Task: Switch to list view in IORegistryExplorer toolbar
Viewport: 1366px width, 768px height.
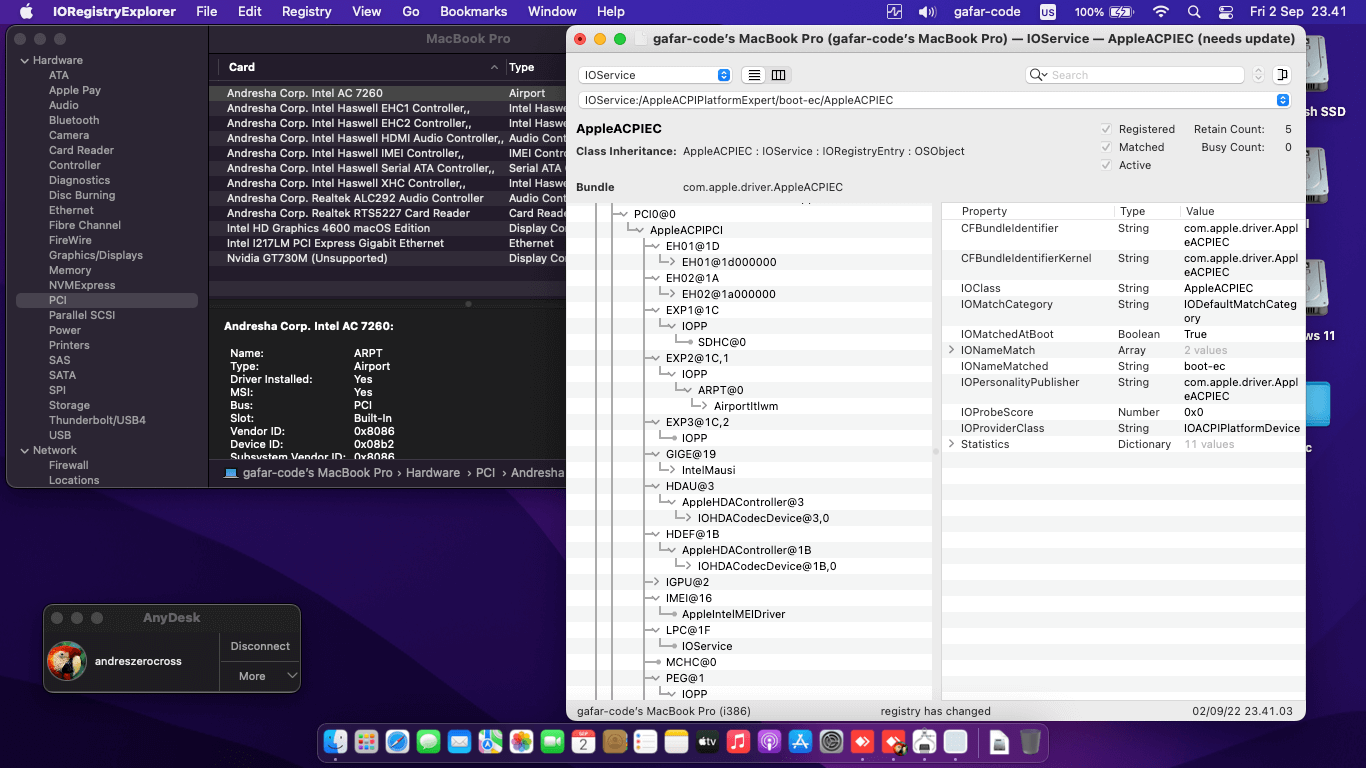Action: (x=754, y=75)
